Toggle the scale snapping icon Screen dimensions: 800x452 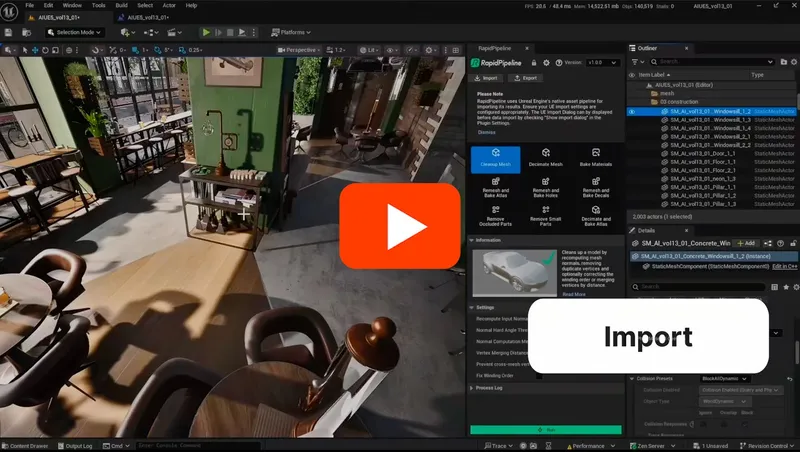point(182,50)
